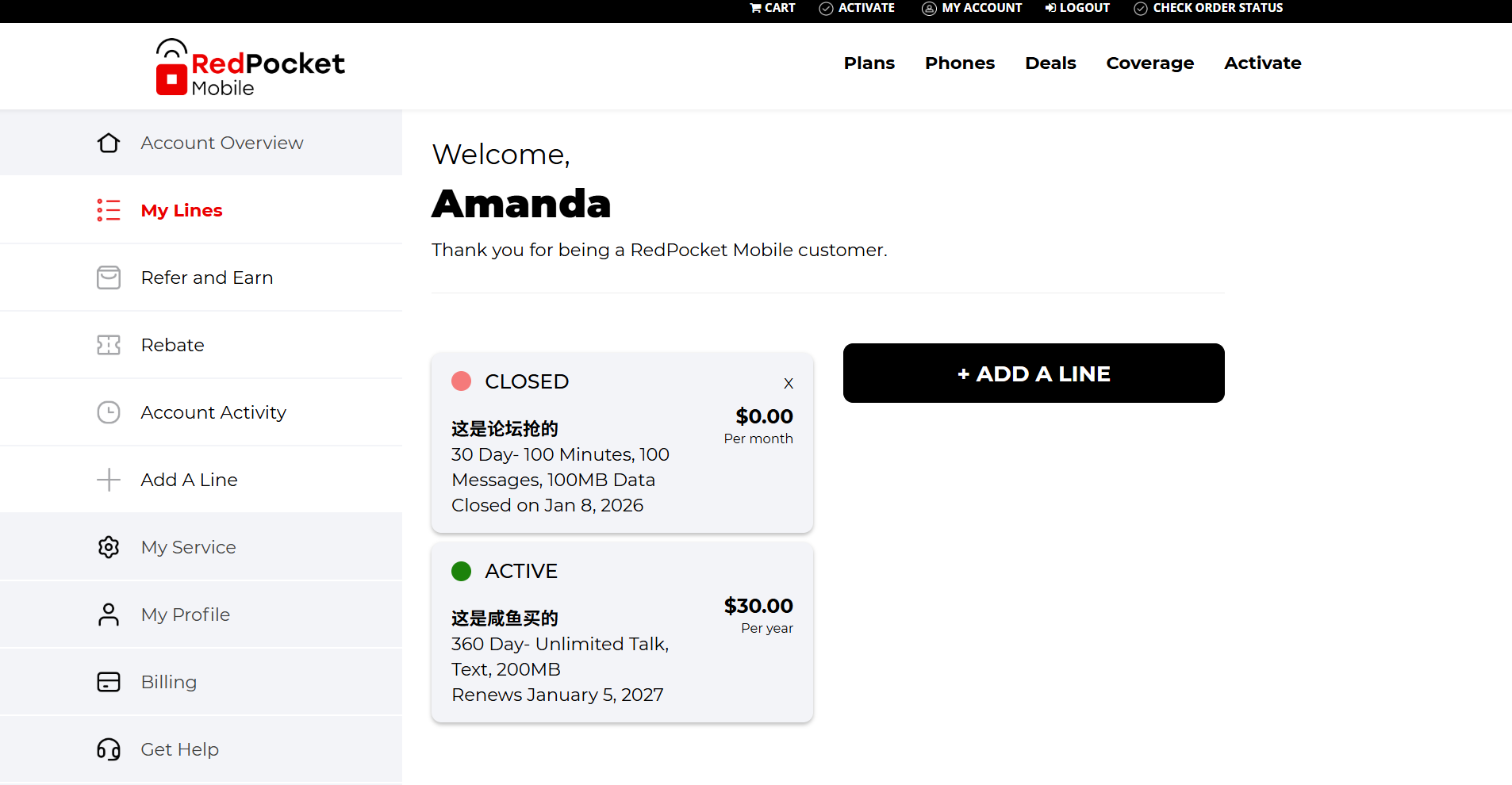The height and width of the screenshot is (785, 1512).
Task: Click the Logout link
Action: [1077, 8]
